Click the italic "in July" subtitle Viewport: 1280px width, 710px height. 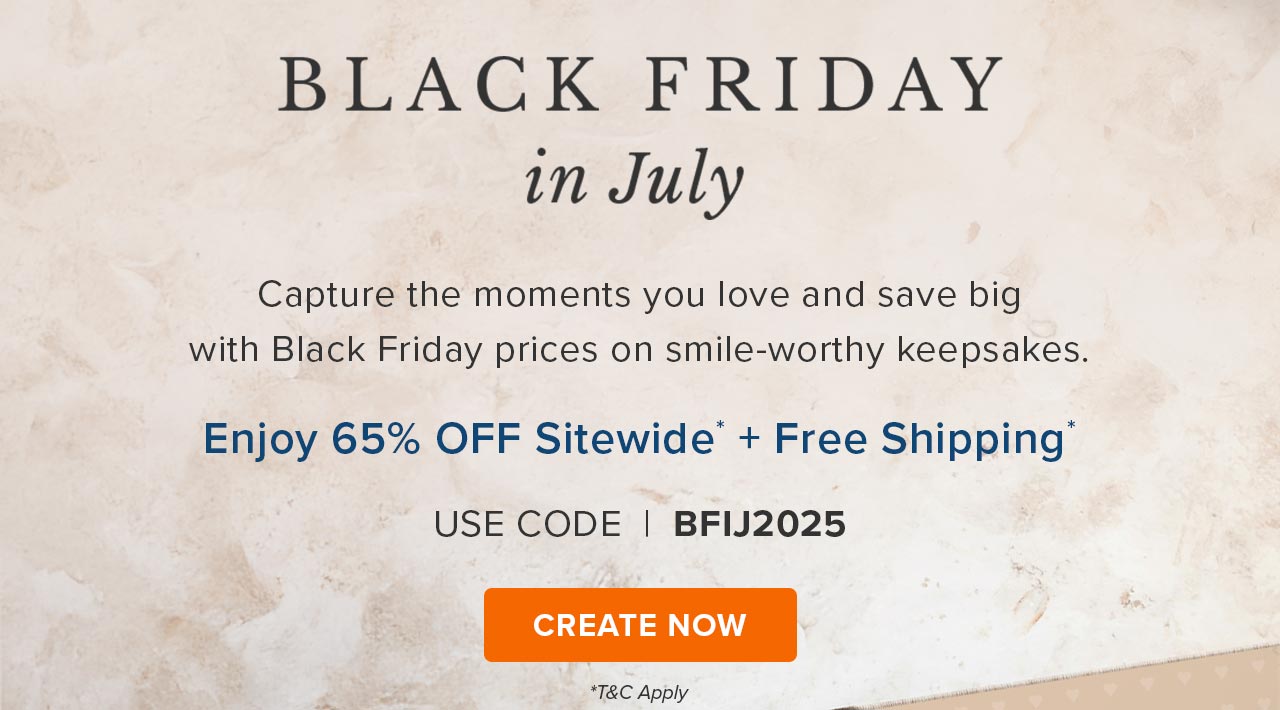pyautogui.click(x=635, y=180)
